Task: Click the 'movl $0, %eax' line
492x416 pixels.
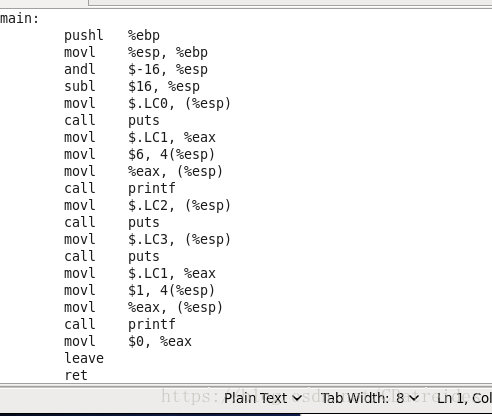Action: pos(128,341)
